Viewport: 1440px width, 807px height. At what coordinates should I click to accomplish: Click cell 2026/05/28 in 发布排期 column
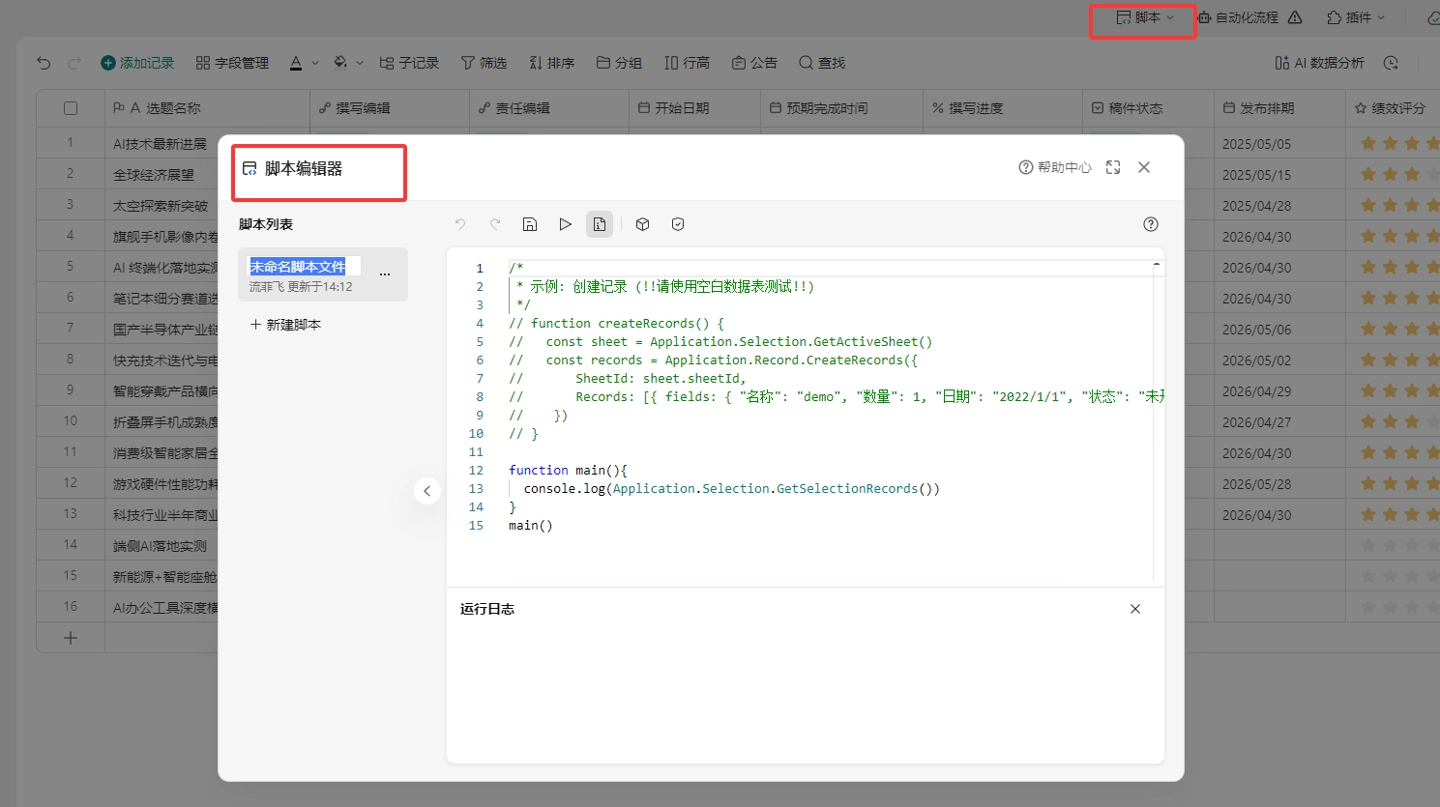click(1279, 483)
